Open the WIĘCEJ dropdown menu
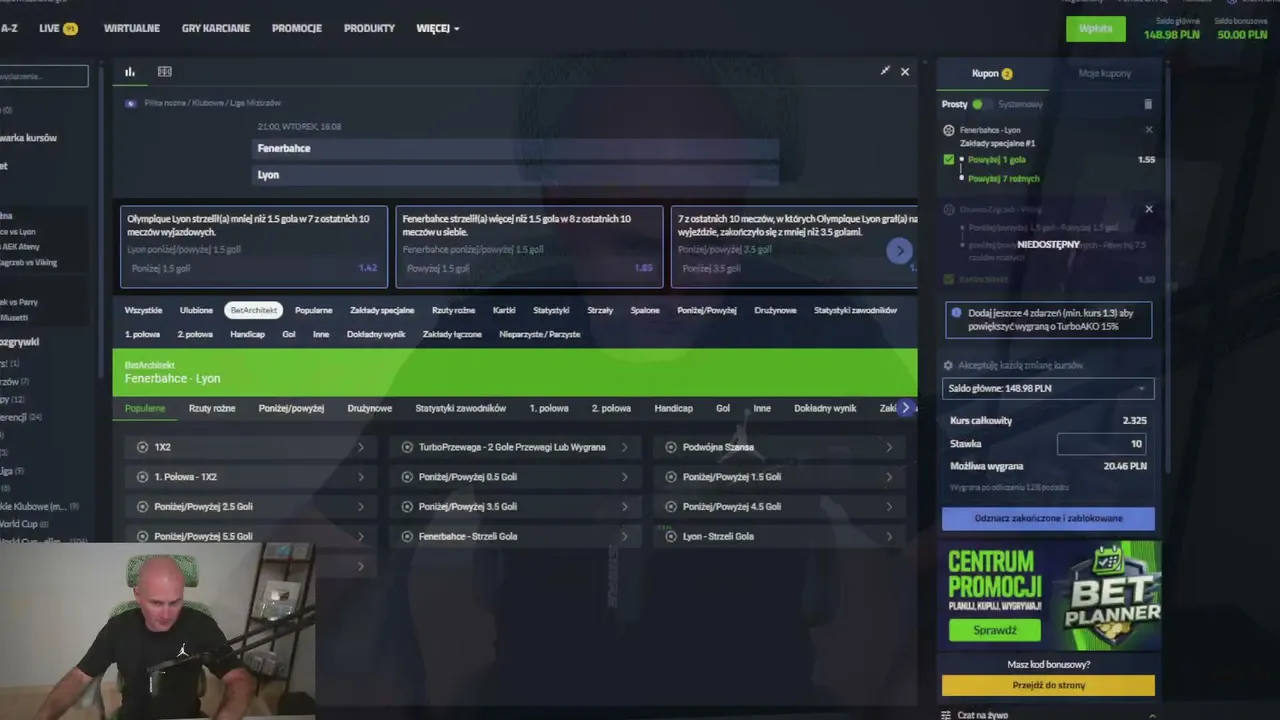This screenshot has height=720, width=1280. (438, 28)
